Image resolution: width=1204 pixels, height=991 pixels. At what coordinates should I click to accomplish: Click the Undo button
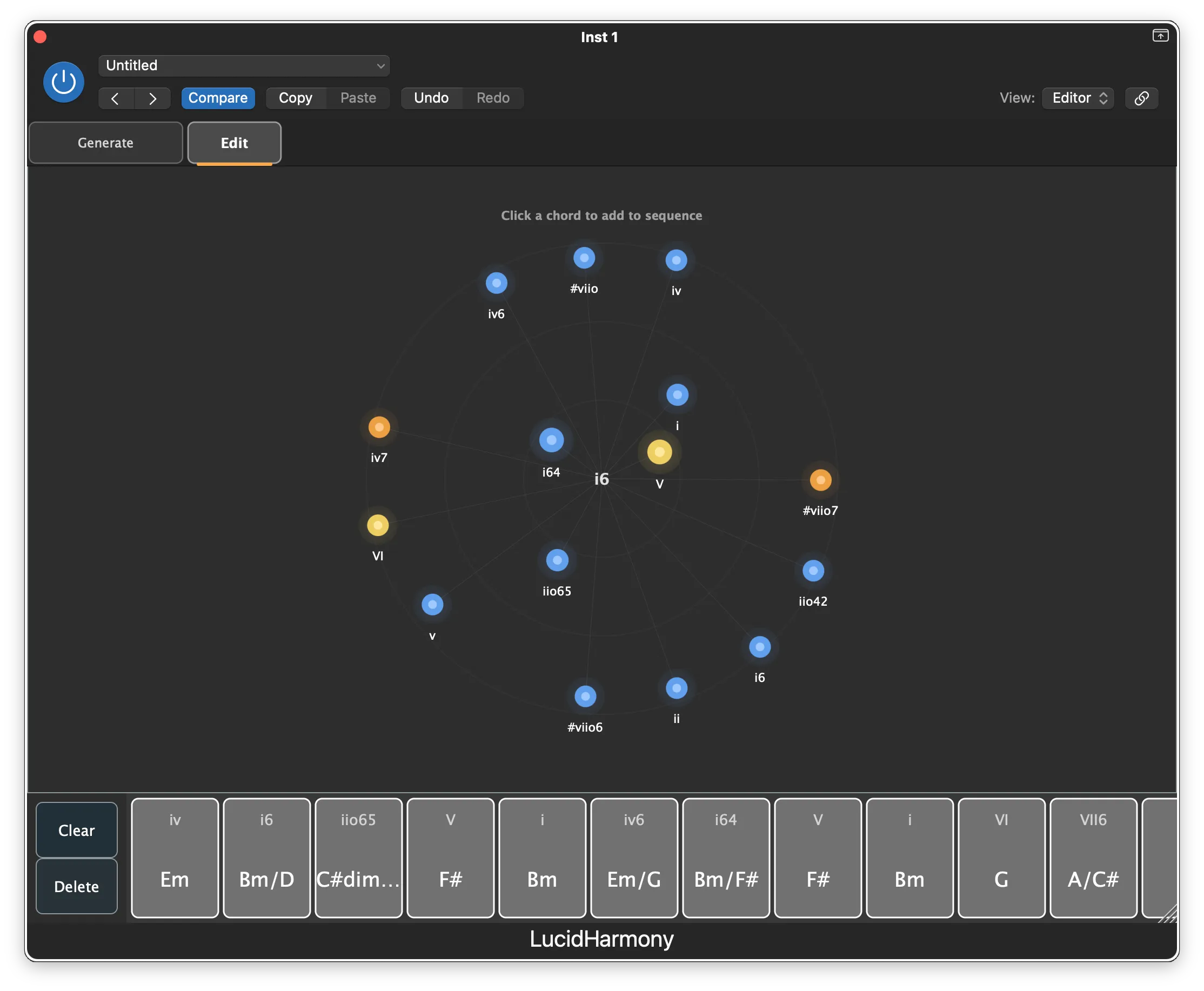[431, 98]
